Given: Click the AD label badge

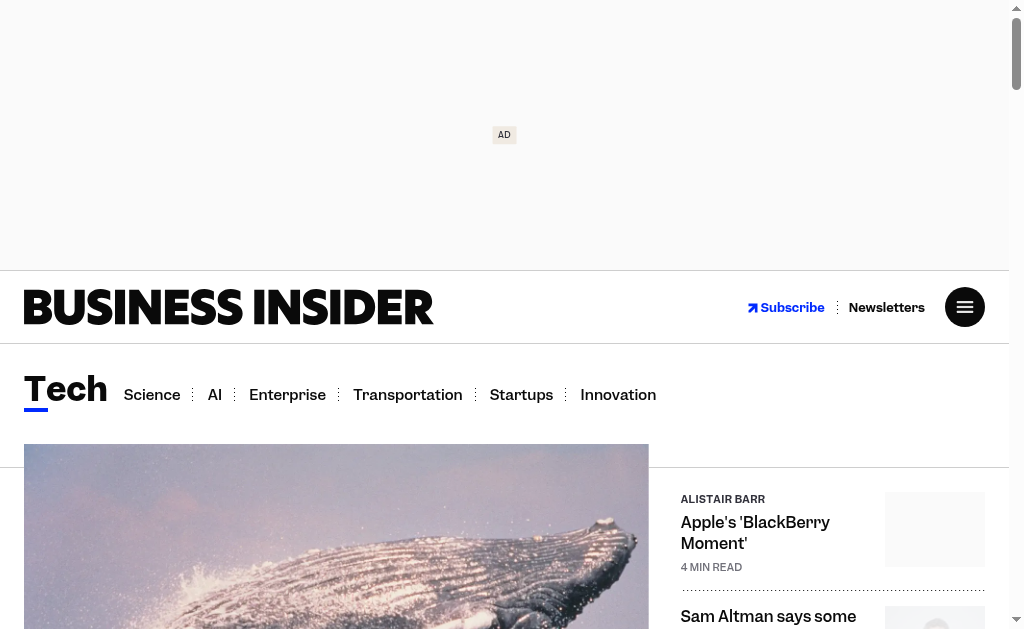Looking at the screenshot, I should (504, 135).
